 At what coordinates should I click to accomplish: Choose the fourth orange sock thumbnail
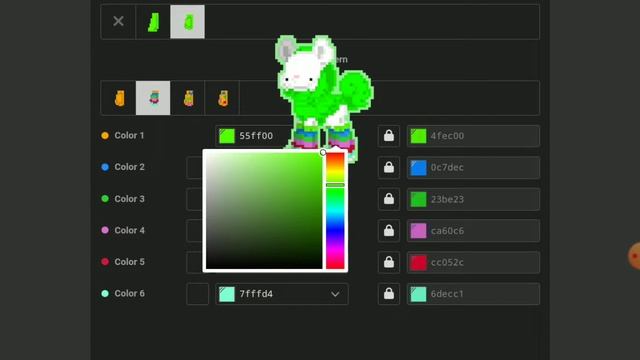(x=222, y=98)
